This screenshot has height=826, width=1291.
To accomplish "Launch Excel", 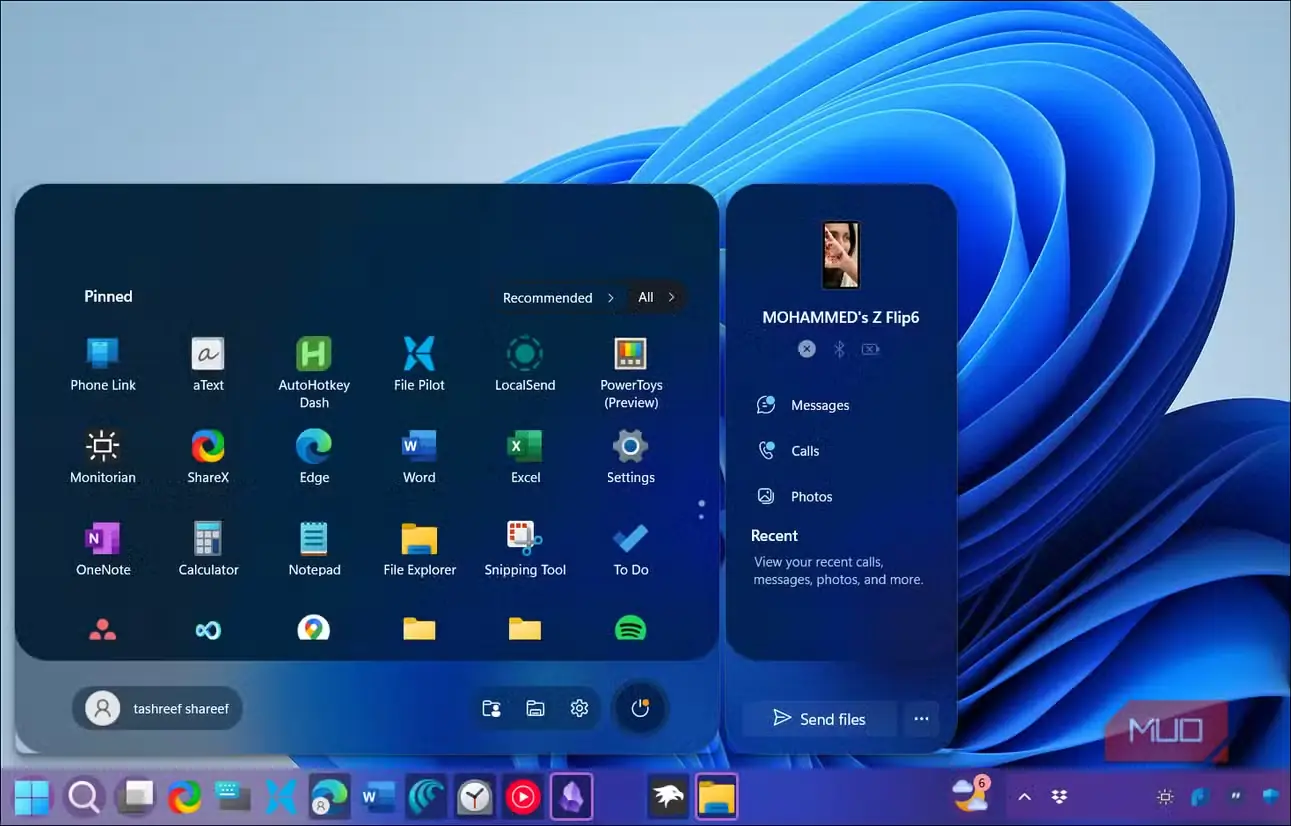I will 525,456.
